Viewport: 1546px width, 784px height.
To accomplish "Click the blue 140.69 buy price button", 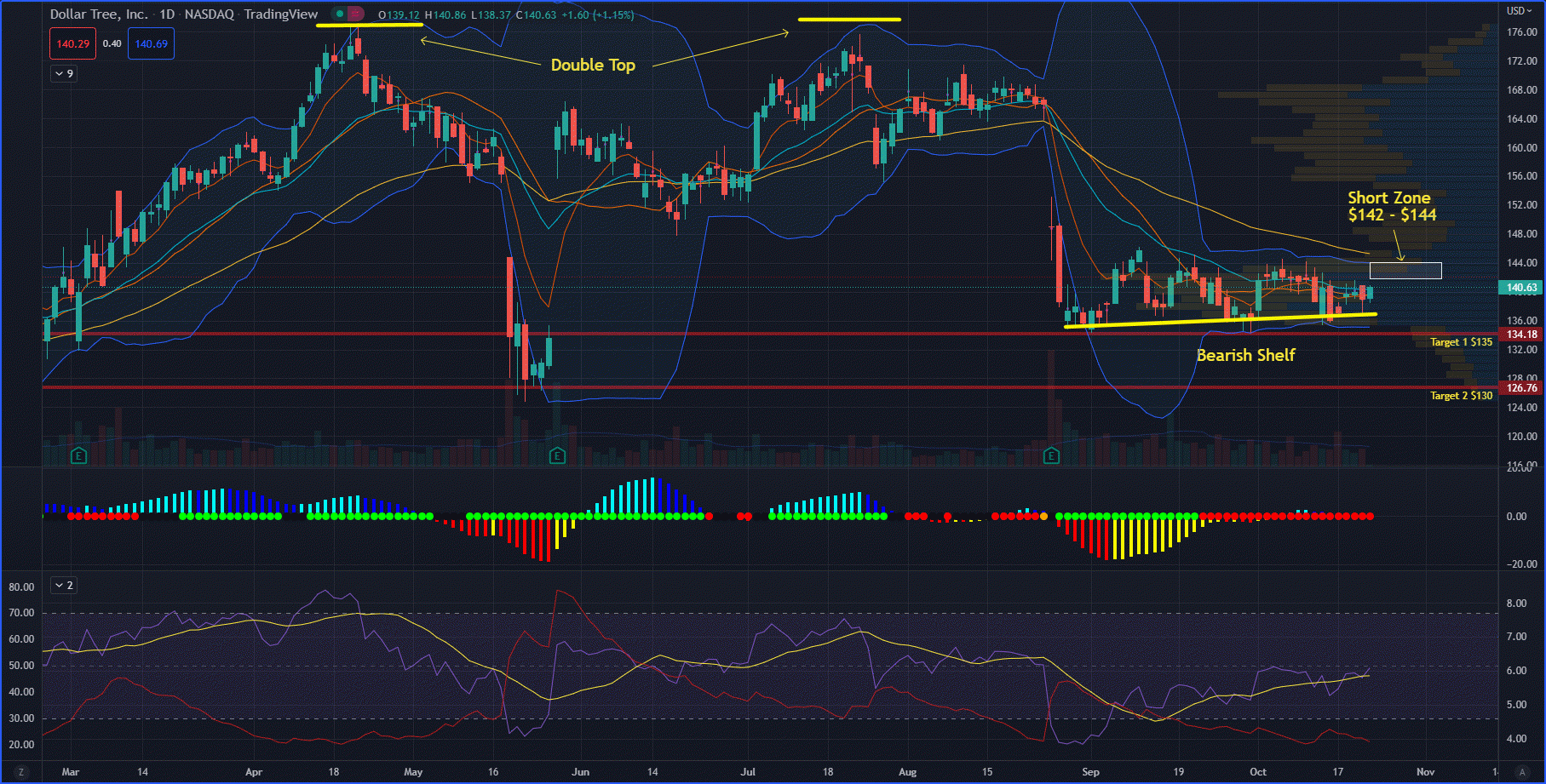I will 152,43.
